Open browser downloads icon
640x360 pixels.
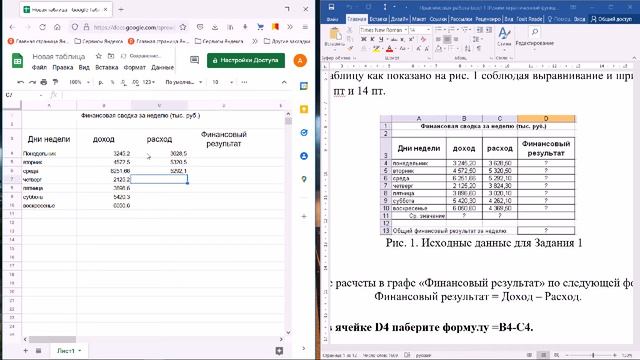pos(215,27)
